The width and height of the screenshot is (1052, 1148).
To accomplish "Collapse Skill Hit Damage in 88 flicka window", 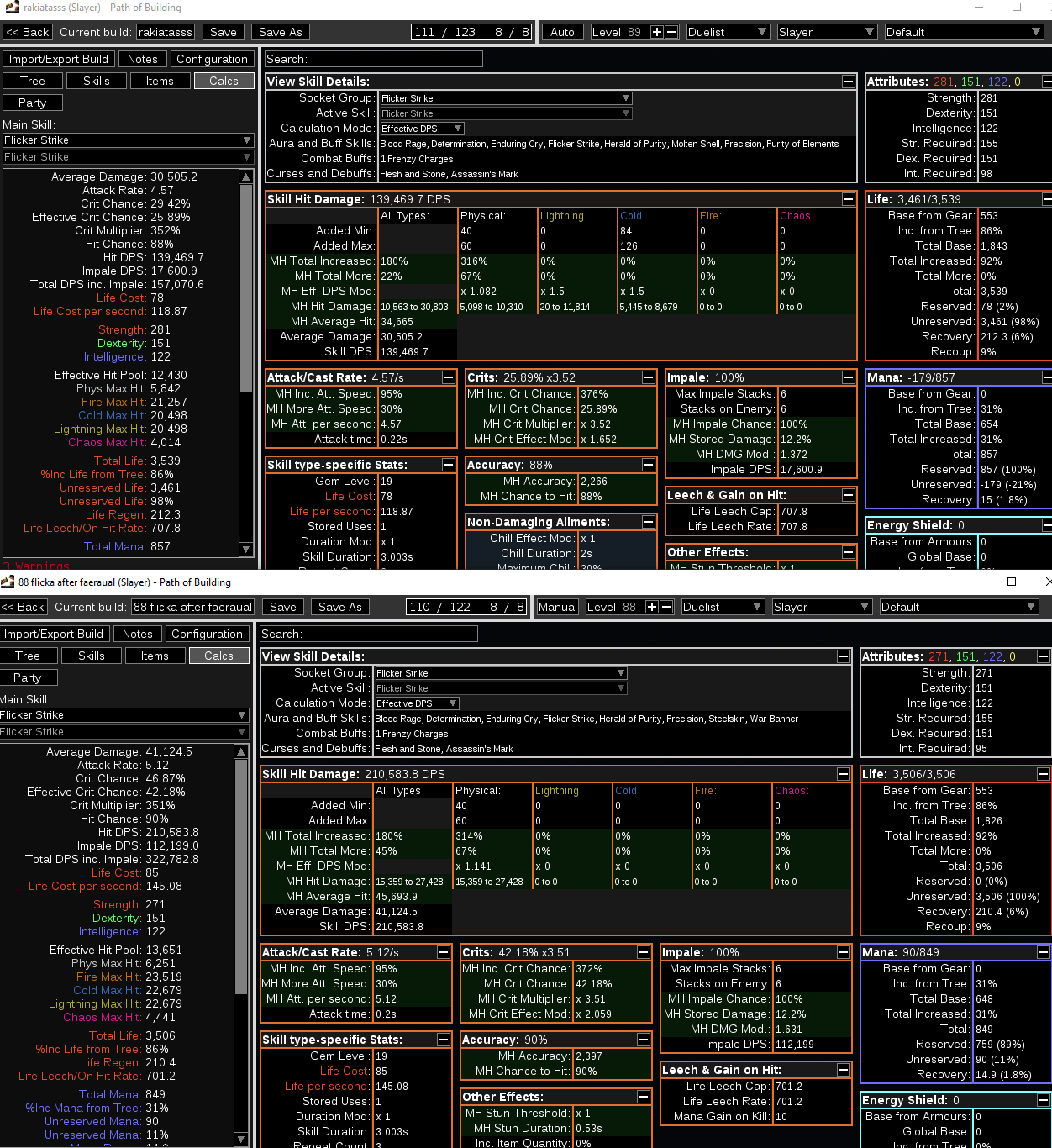I will pos(843,774).
